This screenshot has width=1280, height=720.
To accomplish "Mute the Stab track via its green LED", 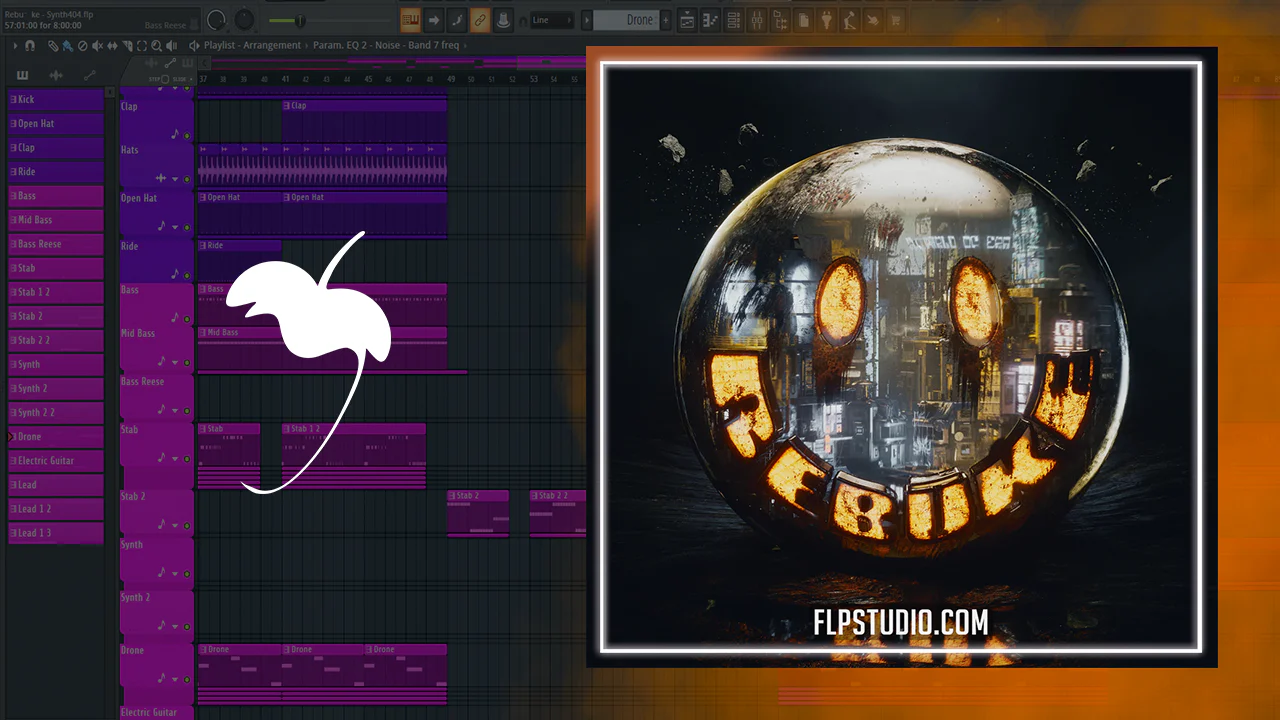I will coord(187,459).
